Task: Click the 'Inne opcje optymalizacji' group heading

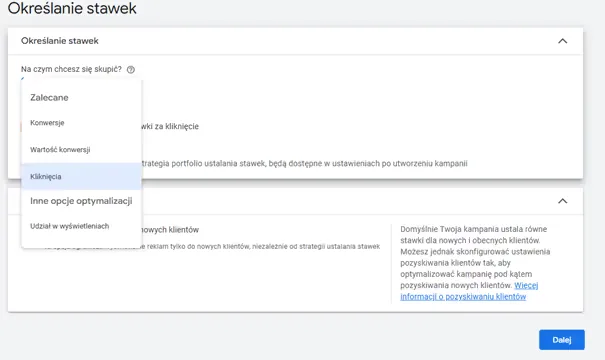Action: coord(81,201)
